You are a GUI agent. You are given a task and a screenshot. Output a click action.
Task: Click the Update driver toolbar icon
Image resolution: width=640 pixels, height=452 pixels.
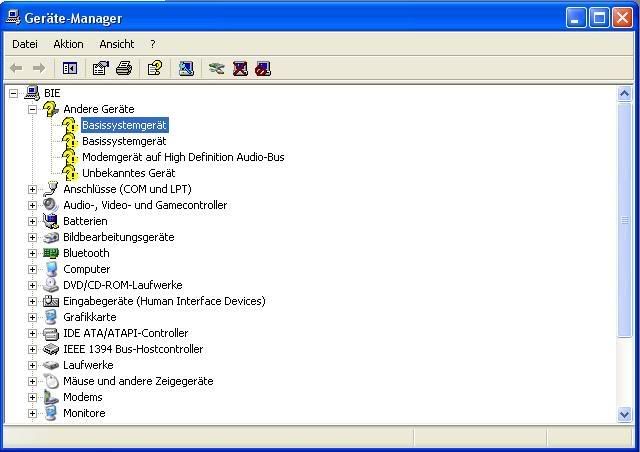click(216, 68)
